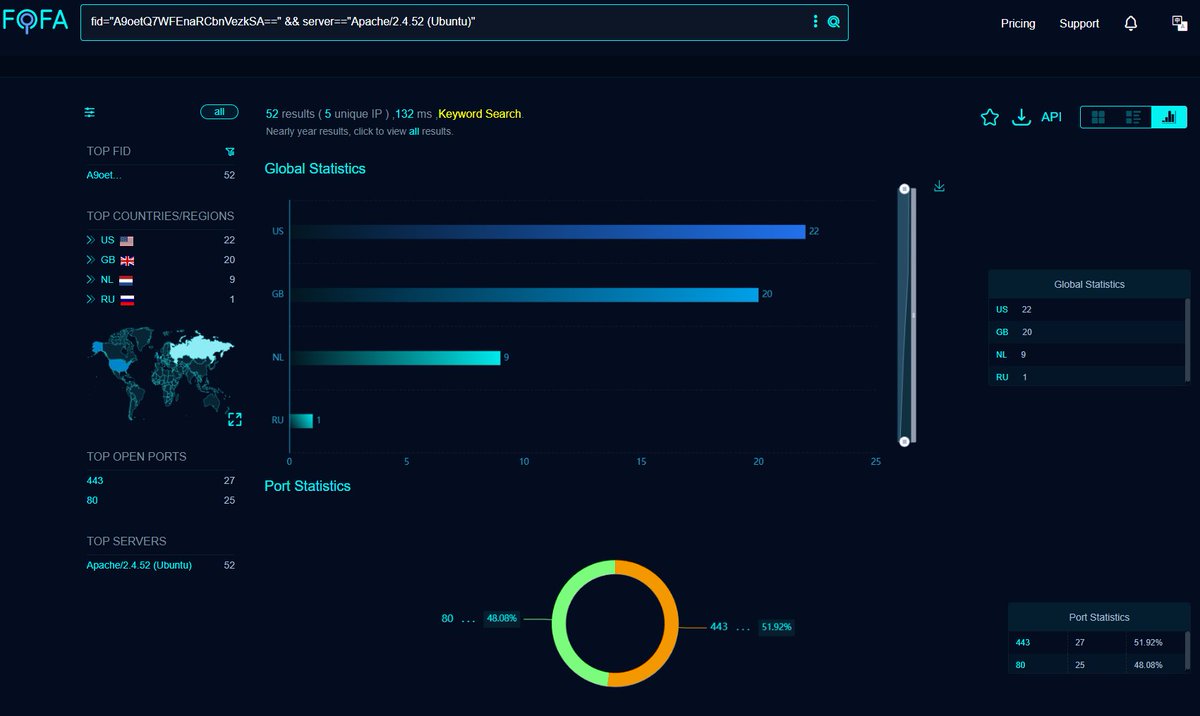Screen dimensions: 1200x716
Task: Click the GB flag icon
Action: [127, 260]
